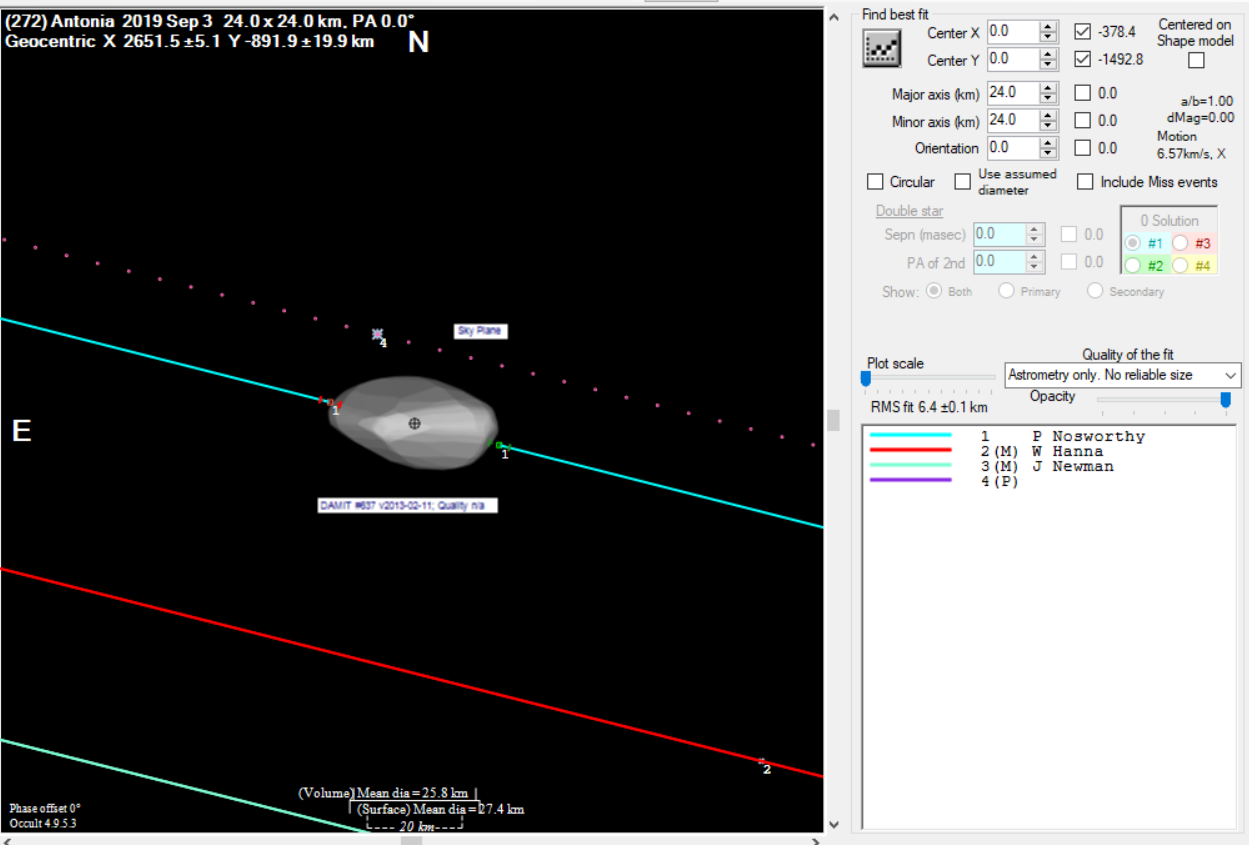Select solution #2 radio button

(1133, 266)
